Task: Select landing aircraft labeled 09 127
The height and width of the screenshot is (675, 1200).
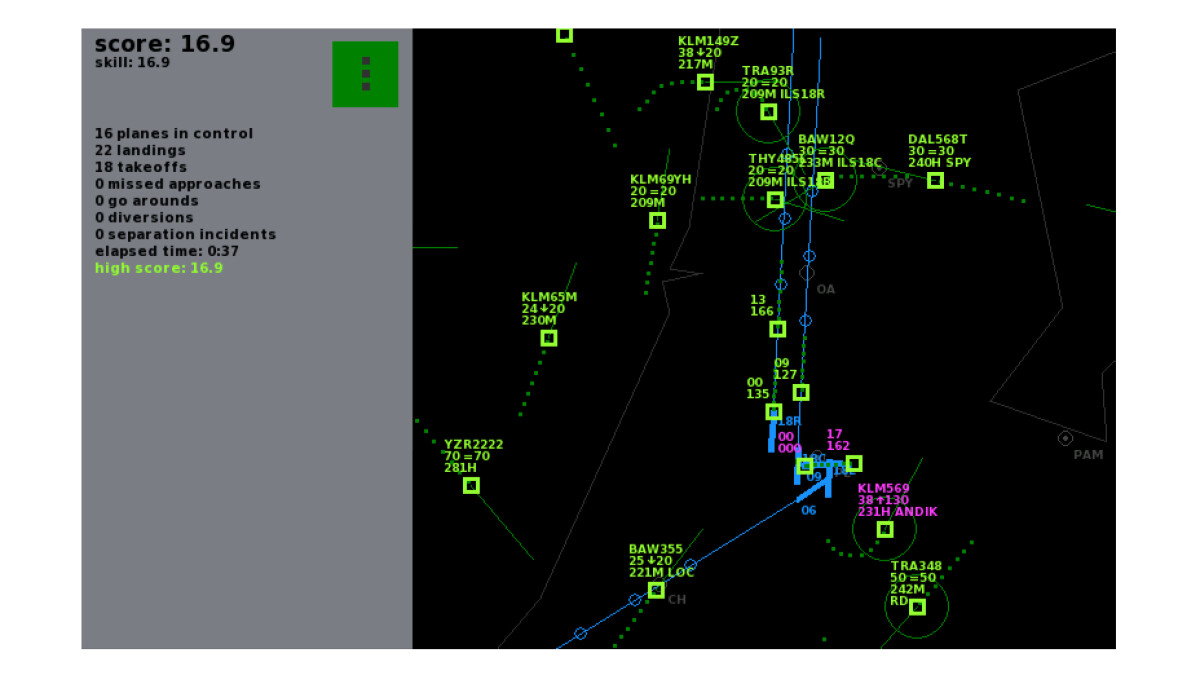Action: [x=800, y=393]
